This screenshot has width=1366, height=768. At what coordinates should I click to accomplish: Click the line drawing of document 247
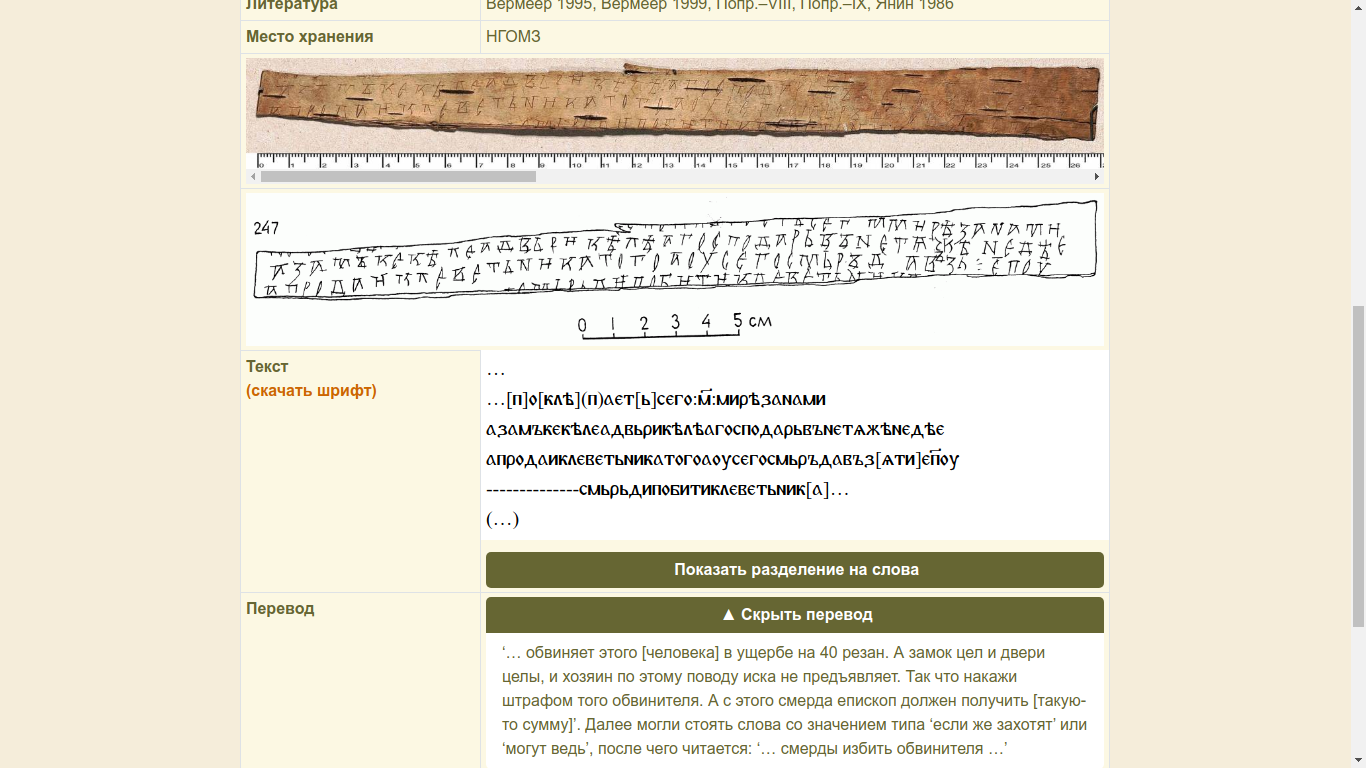(x=675, y=269)
